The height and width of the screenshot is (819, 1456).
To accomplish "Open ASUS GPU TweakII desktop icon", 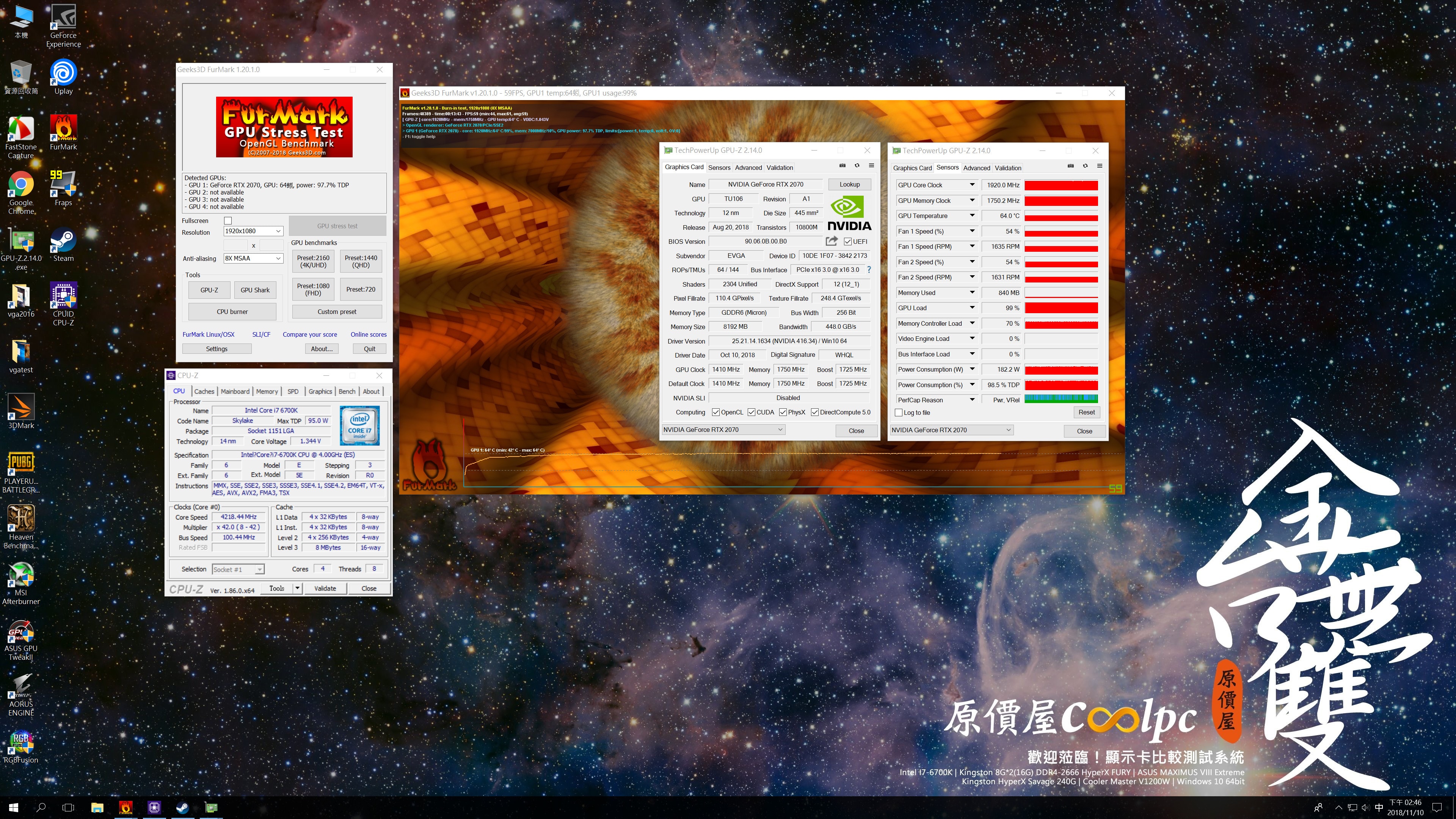I will click(21, 639).
